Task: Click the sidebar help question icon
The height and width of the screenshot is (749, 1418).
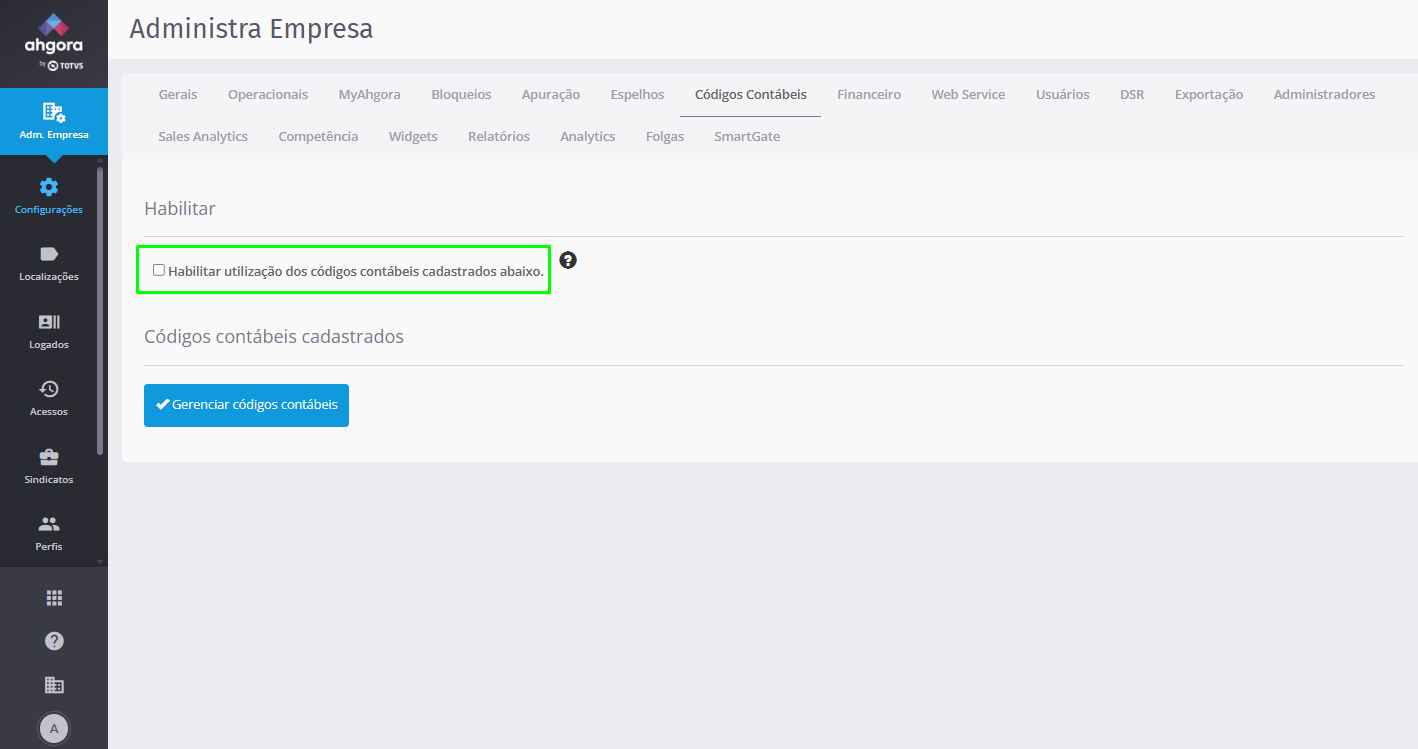Action: [x=54, y=641]
